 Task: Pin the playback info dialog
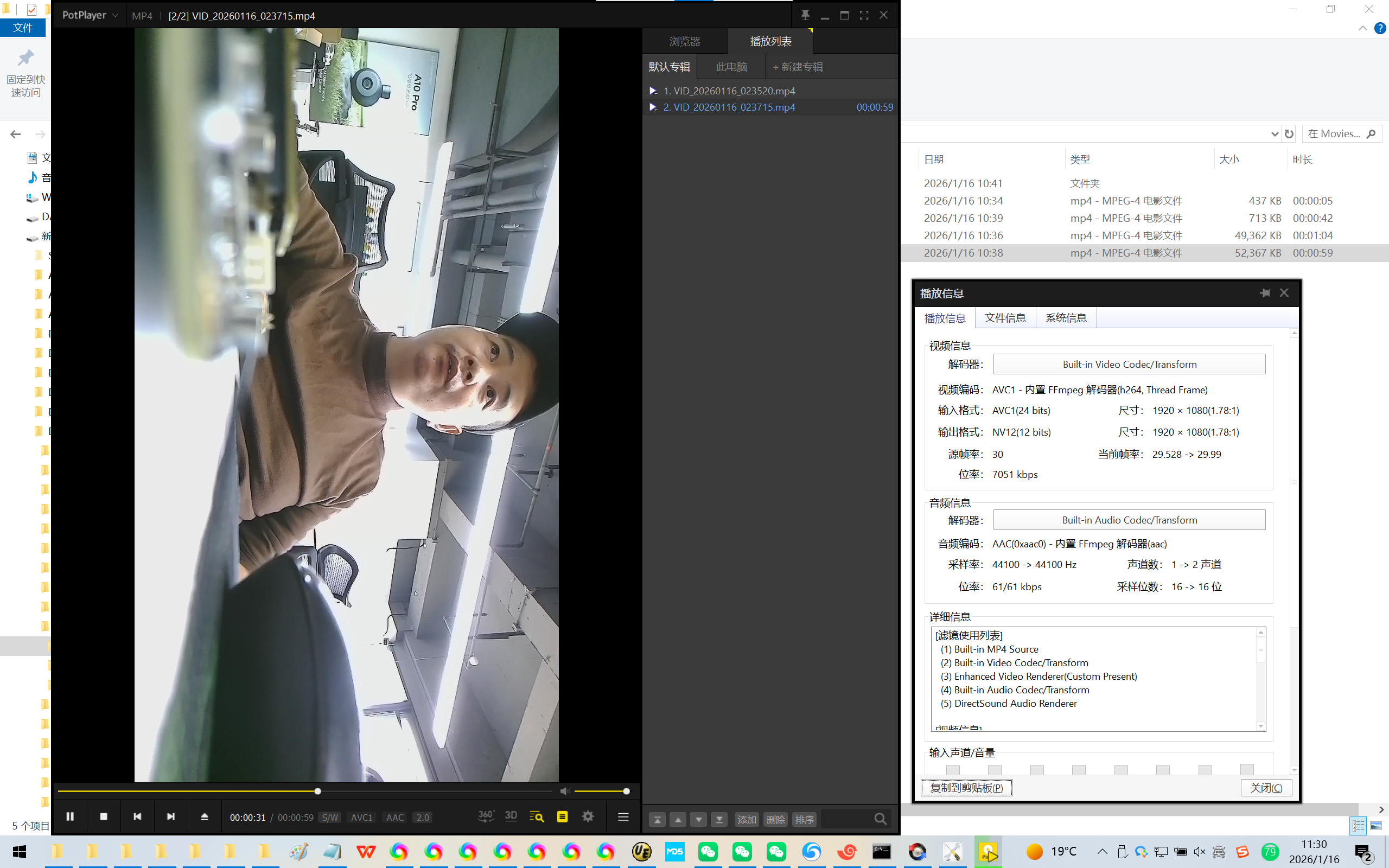(1264, 293)
